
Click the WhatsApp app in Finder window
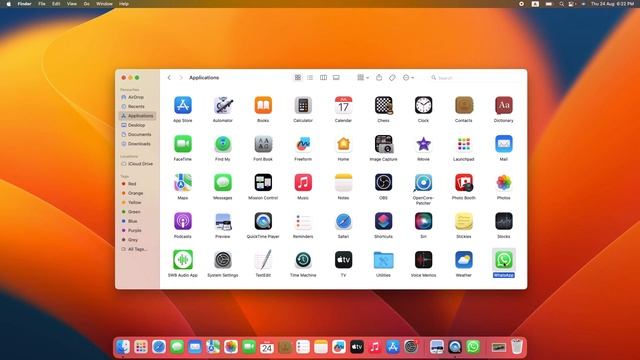point(504,260)
